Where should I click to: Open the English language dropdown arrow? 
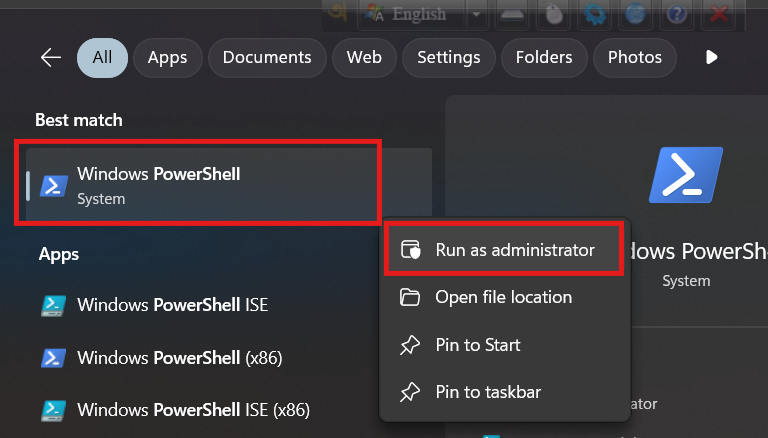coord(475,14)
